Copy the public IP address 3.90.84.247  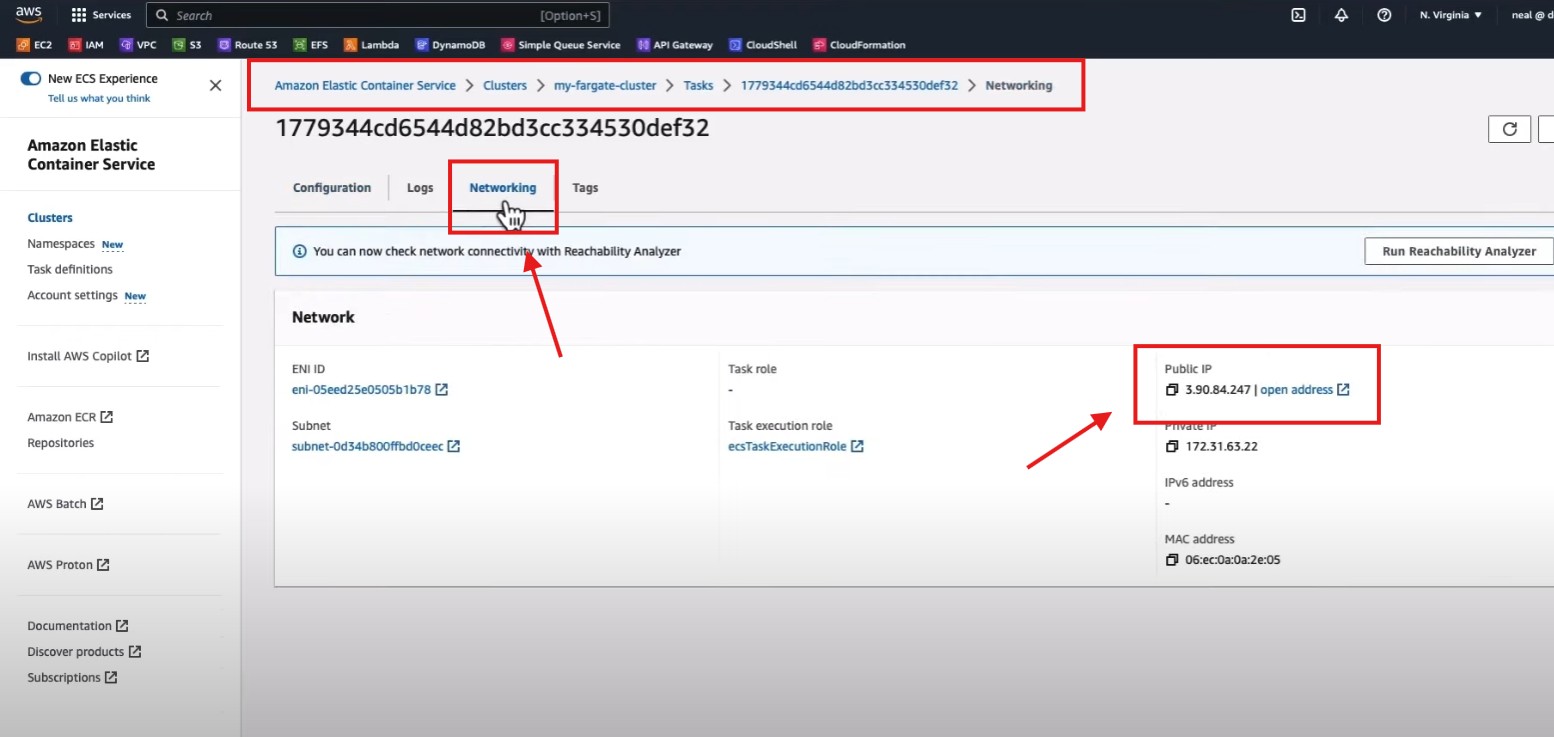click(x=1172, y=390)
